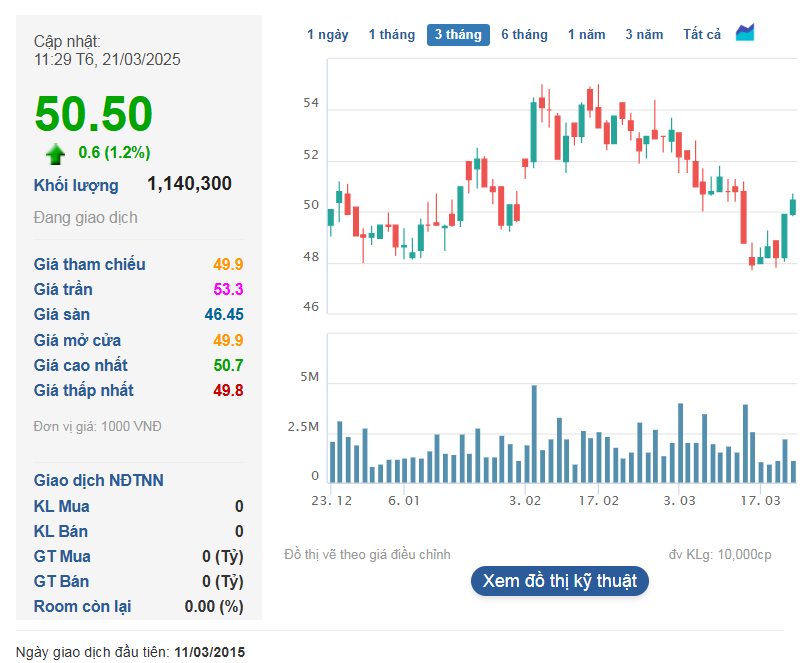Click the first trading date 11/03/2015

click(209, 652)
